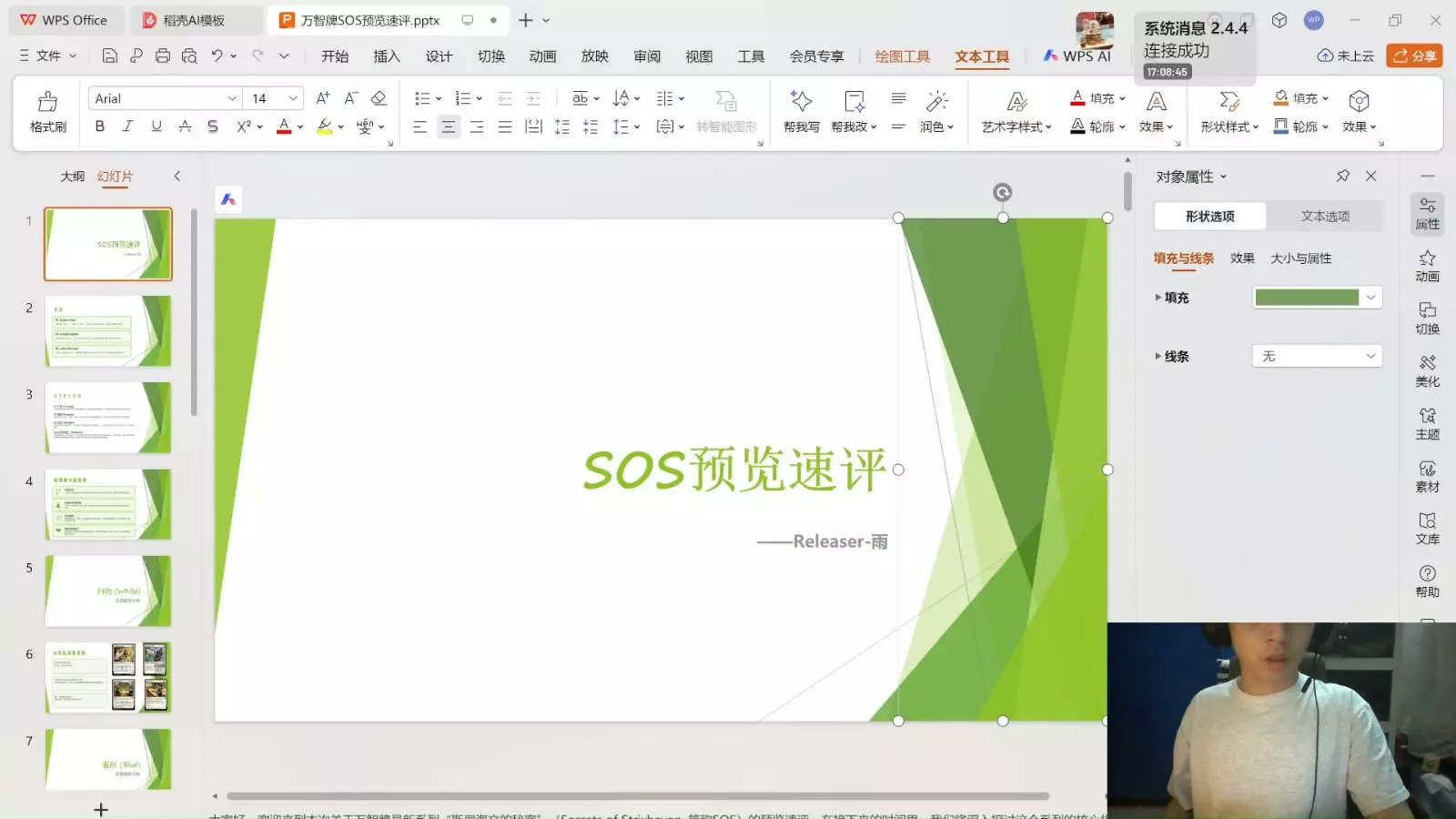The image size is (1456, 819).
Task: Switch to the 大小与属性 size and properties tab
Action: point(1300,258)
